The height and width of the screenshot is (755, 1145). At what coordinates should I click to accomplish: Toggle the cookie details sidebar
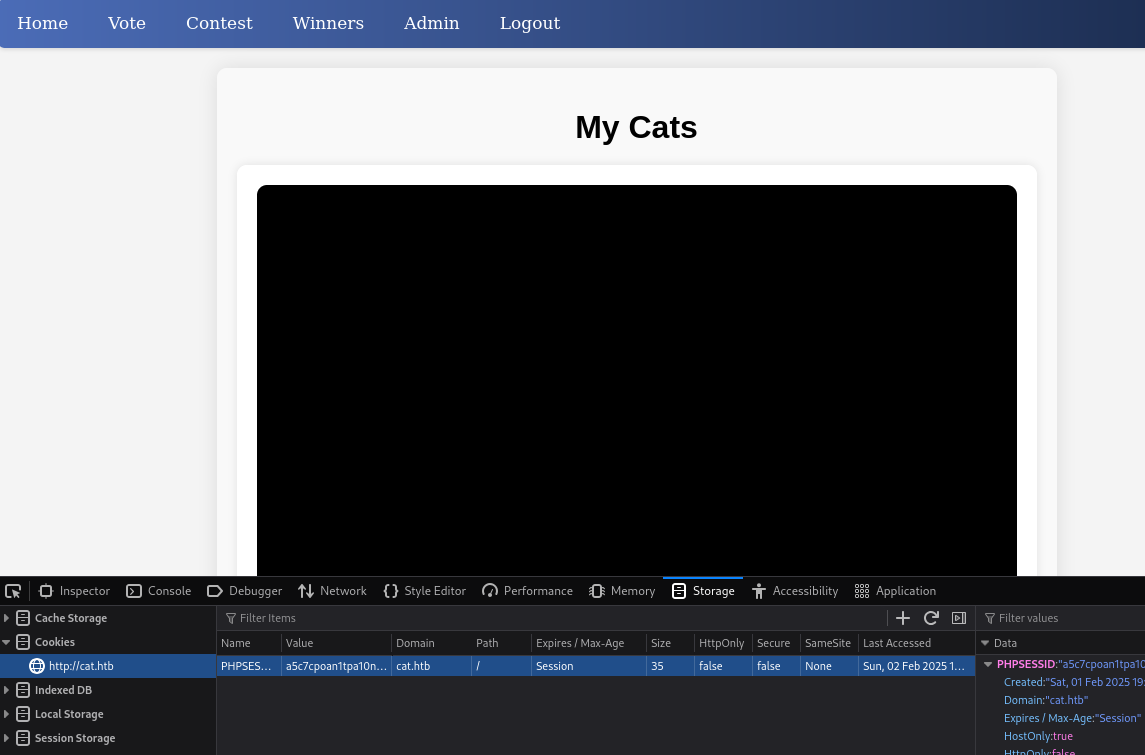tap(959, 618)
